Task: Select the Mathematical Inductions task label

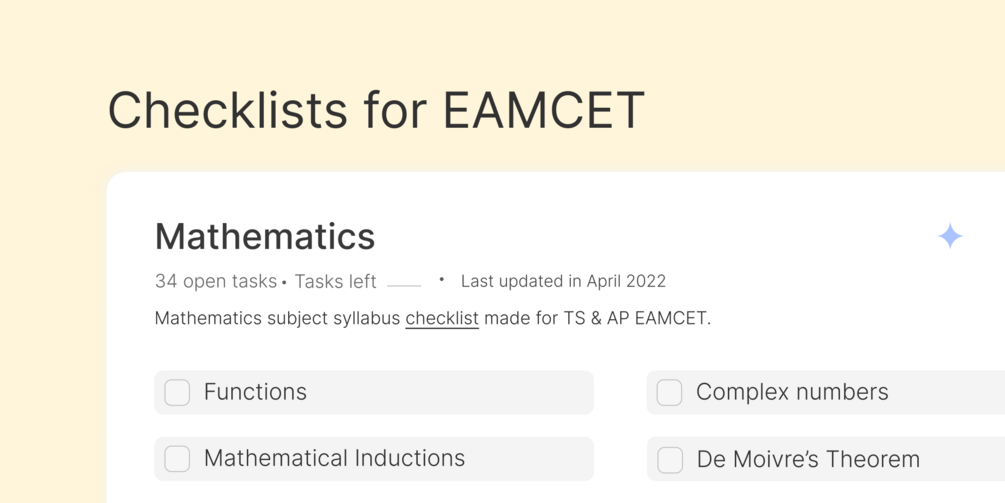Action: point(334,459)
